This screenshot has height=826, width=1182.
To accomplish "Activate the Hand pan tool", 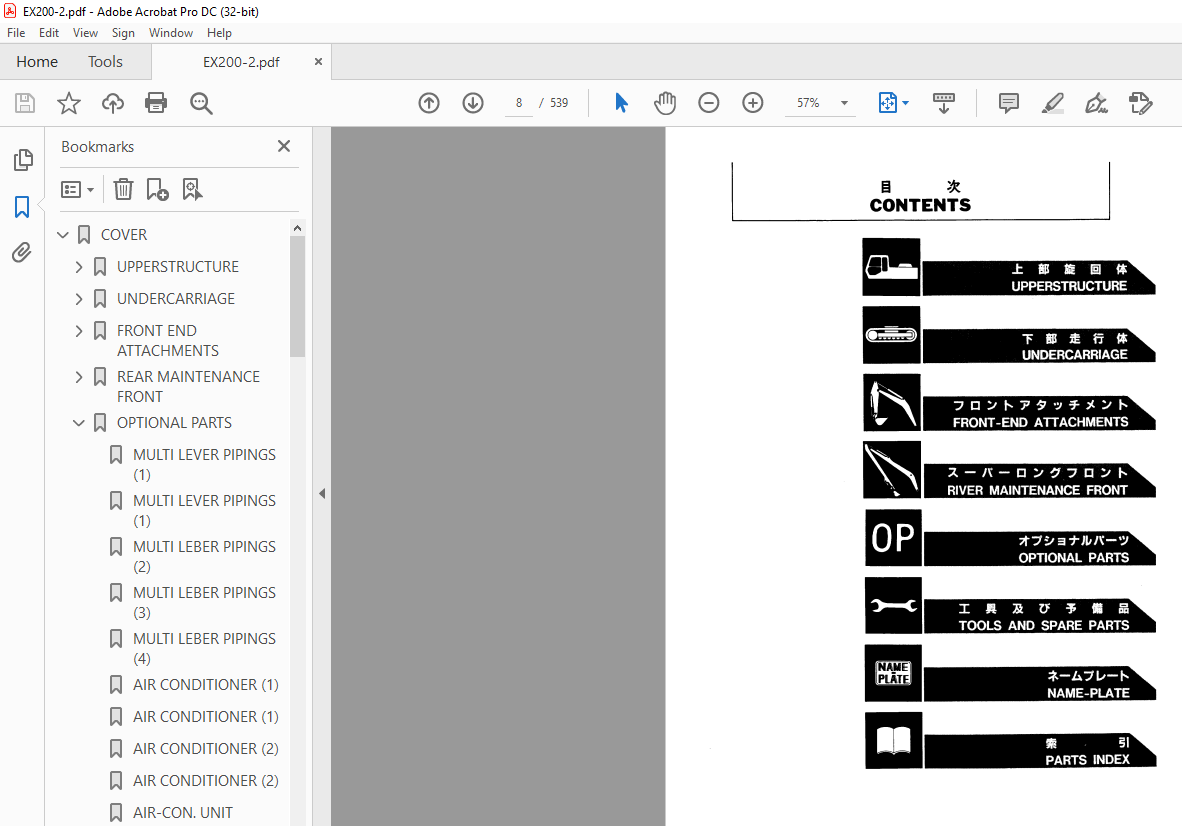I will [x=665, y=102].
